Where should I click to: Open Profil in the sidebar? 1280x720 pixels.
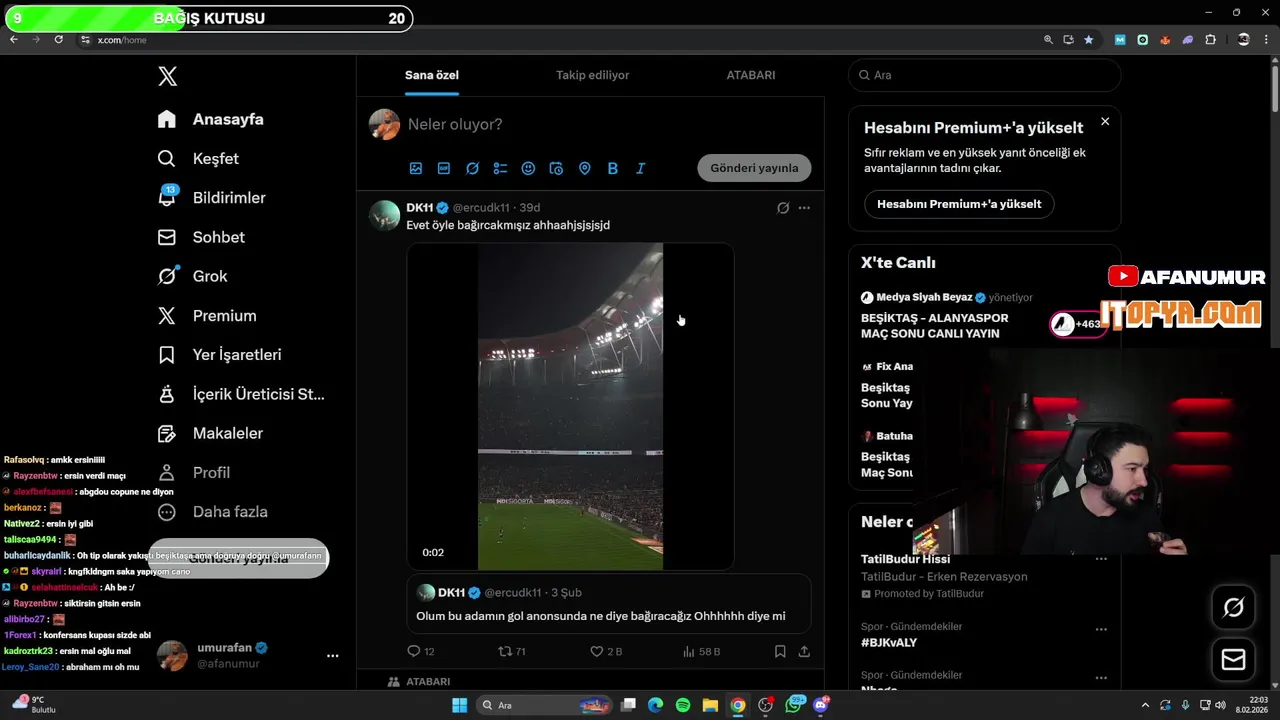[194, 472]
